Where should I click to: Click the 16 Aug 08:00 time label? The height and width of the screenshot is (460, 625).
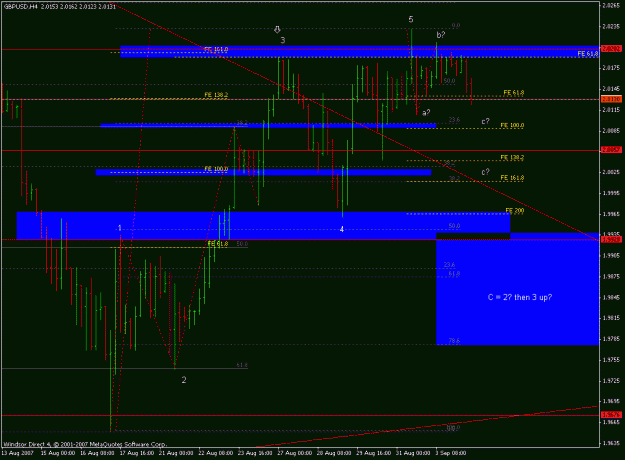[97, 453]
